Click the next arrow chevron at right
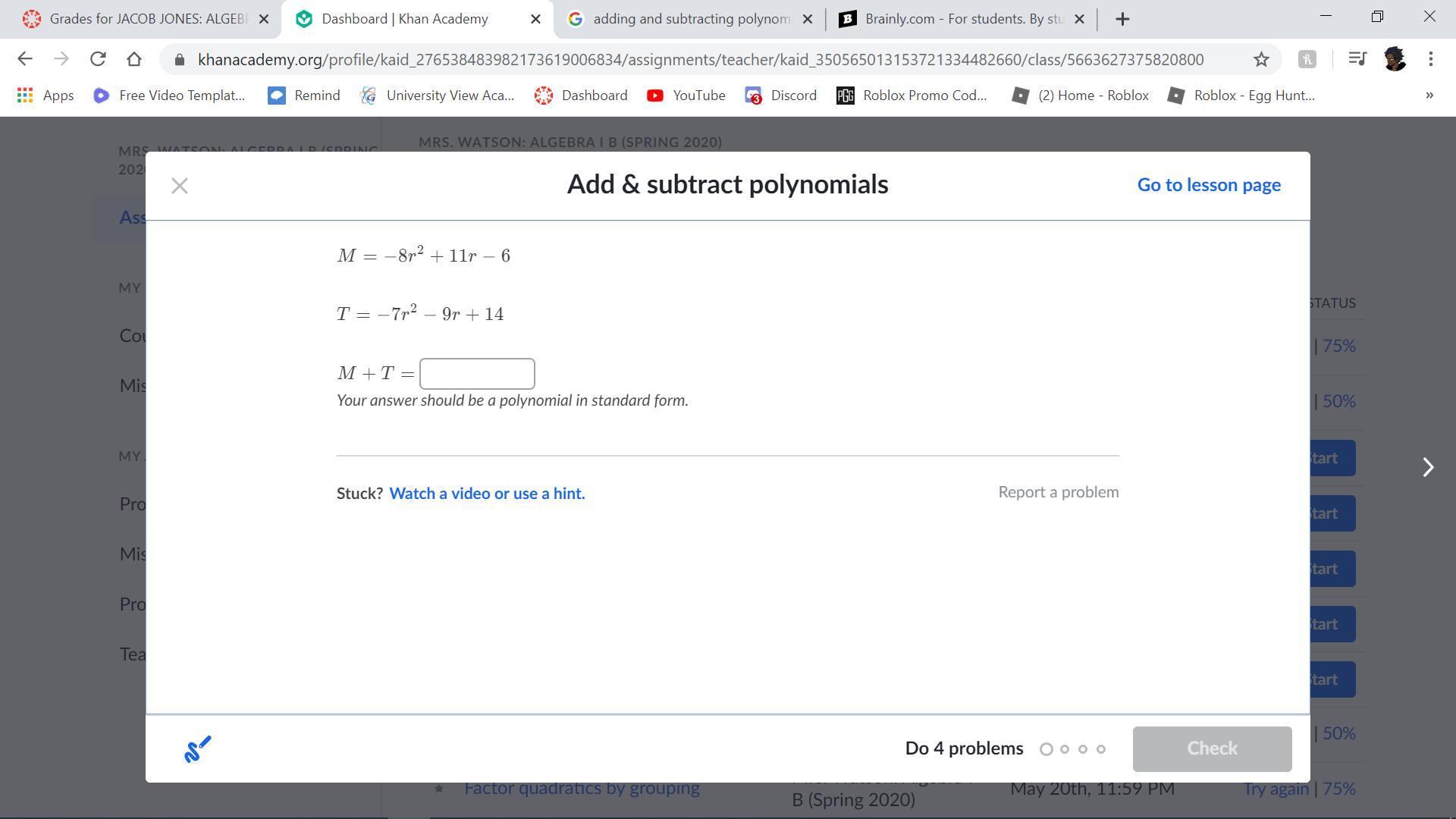1456x819 pixels. [x=1428, y=467]
